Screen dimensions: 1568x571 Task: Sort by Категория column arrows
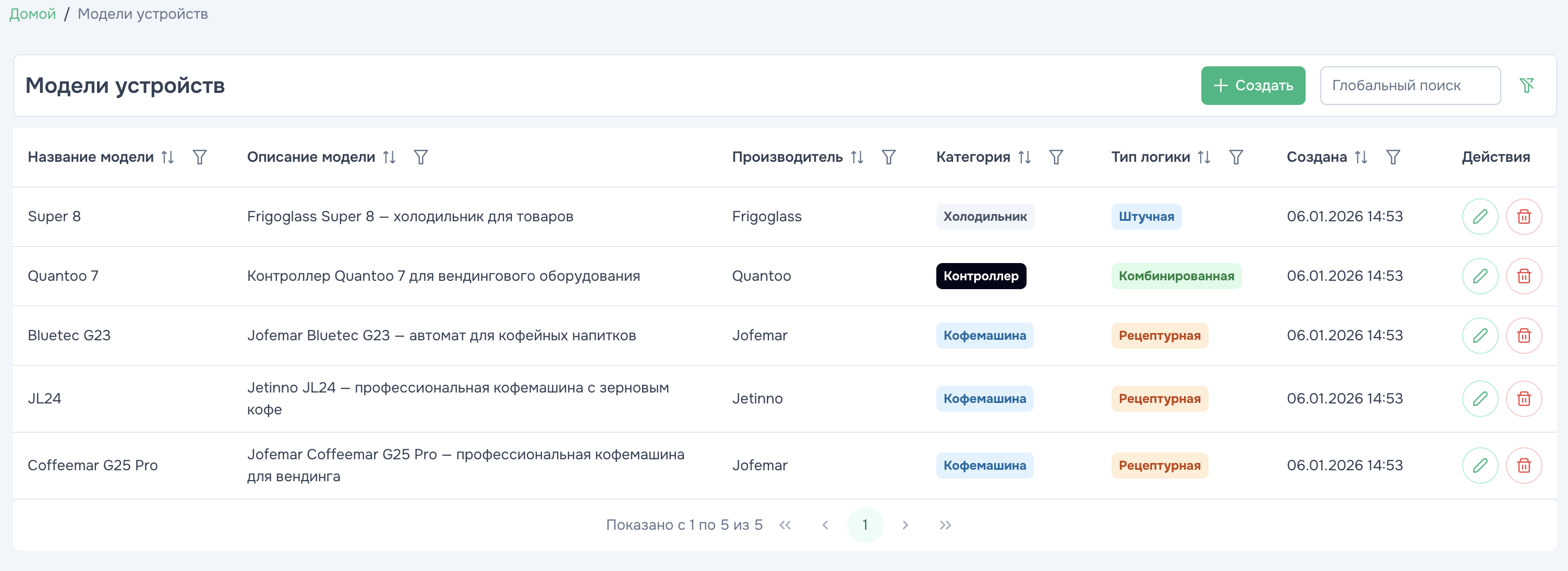tap(1024, 157)
